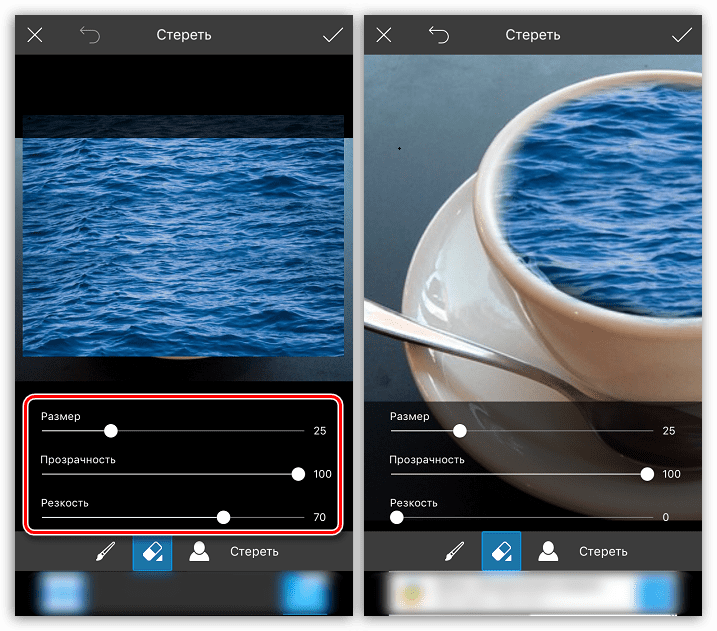Viewport: 717px width, 631px height.
Task: Select the eraser tool in the left screen
Action: (x=152, y=551)
